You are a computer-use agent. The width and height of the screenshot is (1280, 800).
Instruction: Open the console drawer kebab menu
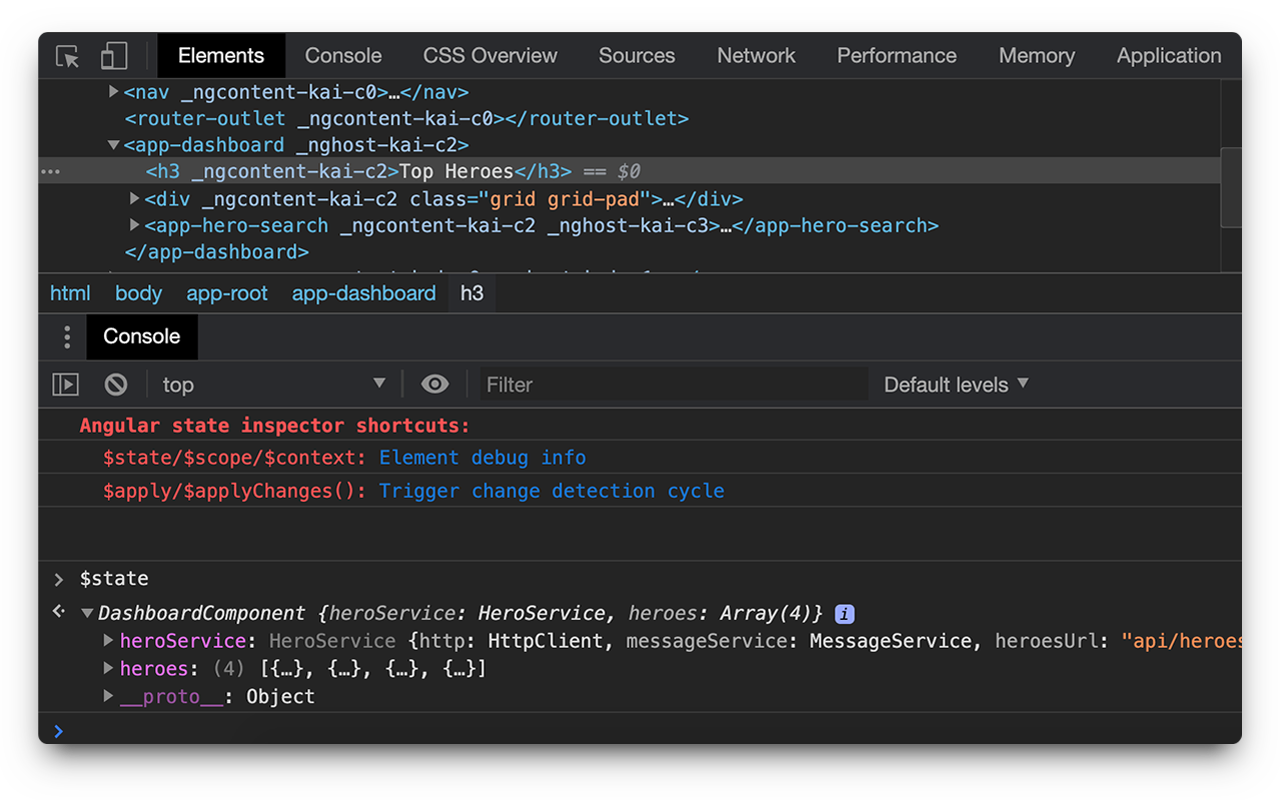click(67, 337)
